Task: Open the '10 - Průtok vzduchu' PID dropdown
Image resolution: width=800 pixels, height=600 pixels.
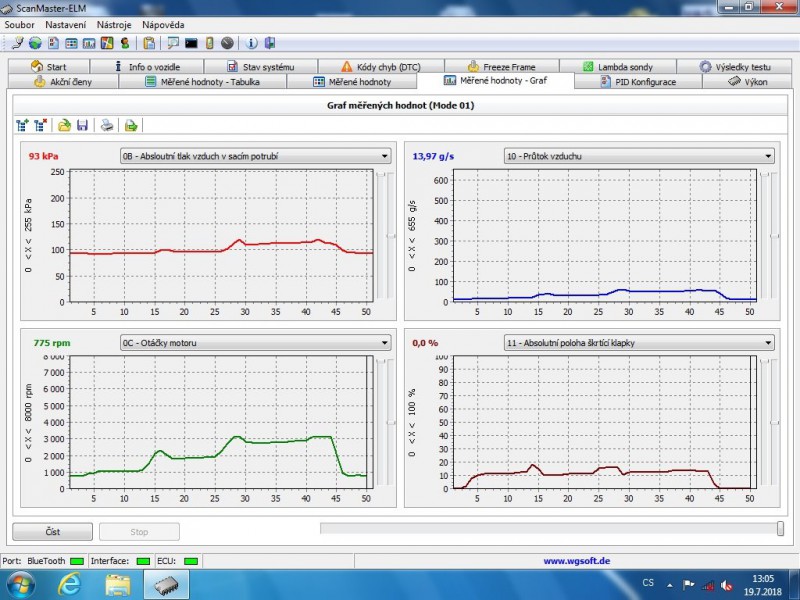Action: [x=768, y=156]
